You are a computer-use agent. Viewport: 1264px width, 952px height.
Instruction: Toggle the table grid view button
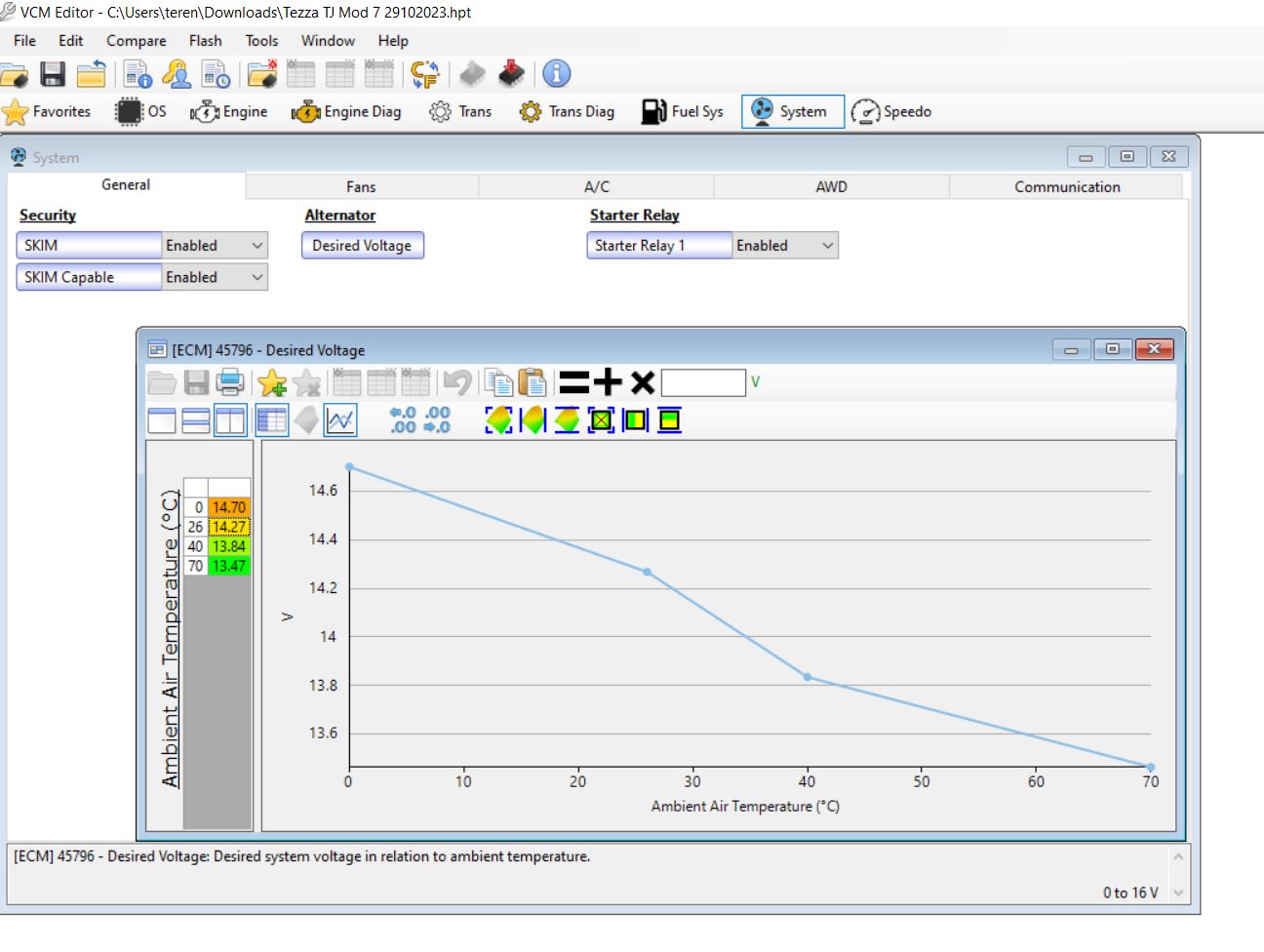click(271, 420)
